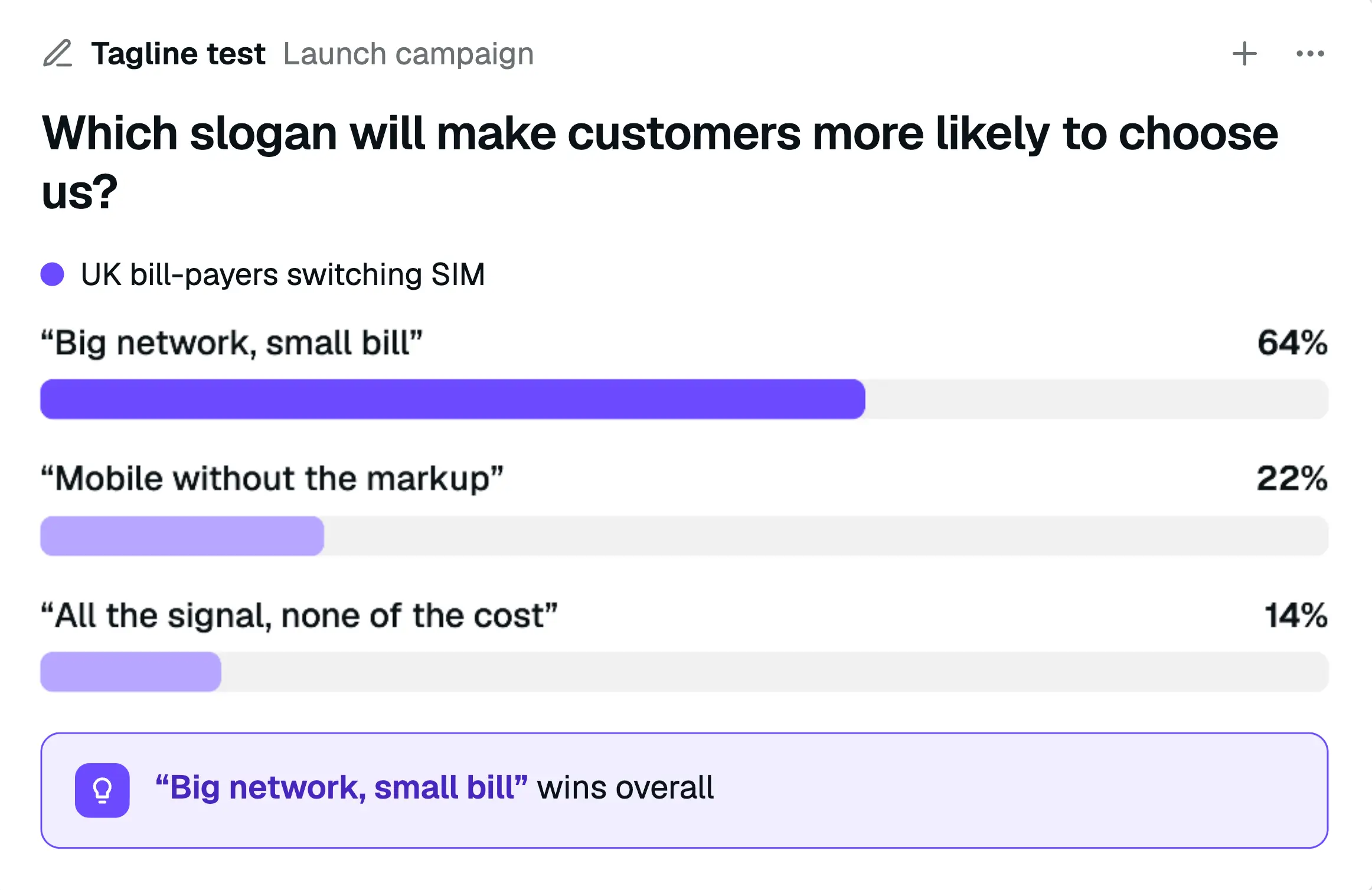The image size is (1372, 890).
Task: Select UK bill-payers switching SIM audience
Action: 283,274
